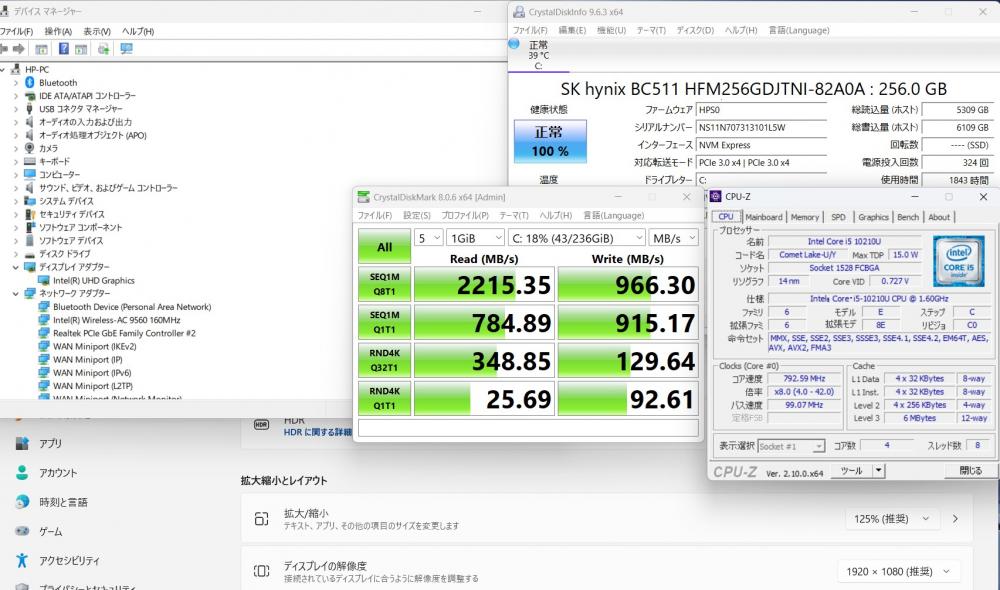The height and width of the screenshot is (590, 1000).
Task: Click the 正常 100 % health status button
Action: [x=550, y=141]
